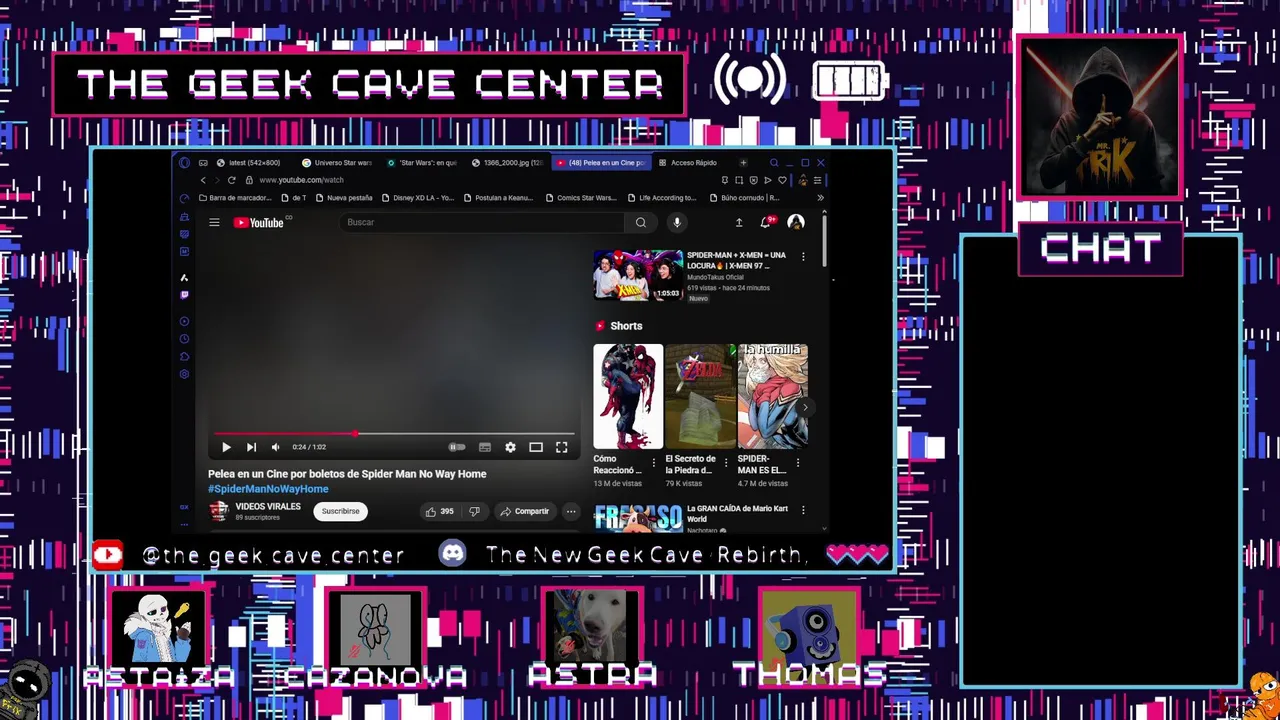Open 'Comics Star Wars' bookmark
Viewport: 1280px width, 720px height.
tap(581, 198)
